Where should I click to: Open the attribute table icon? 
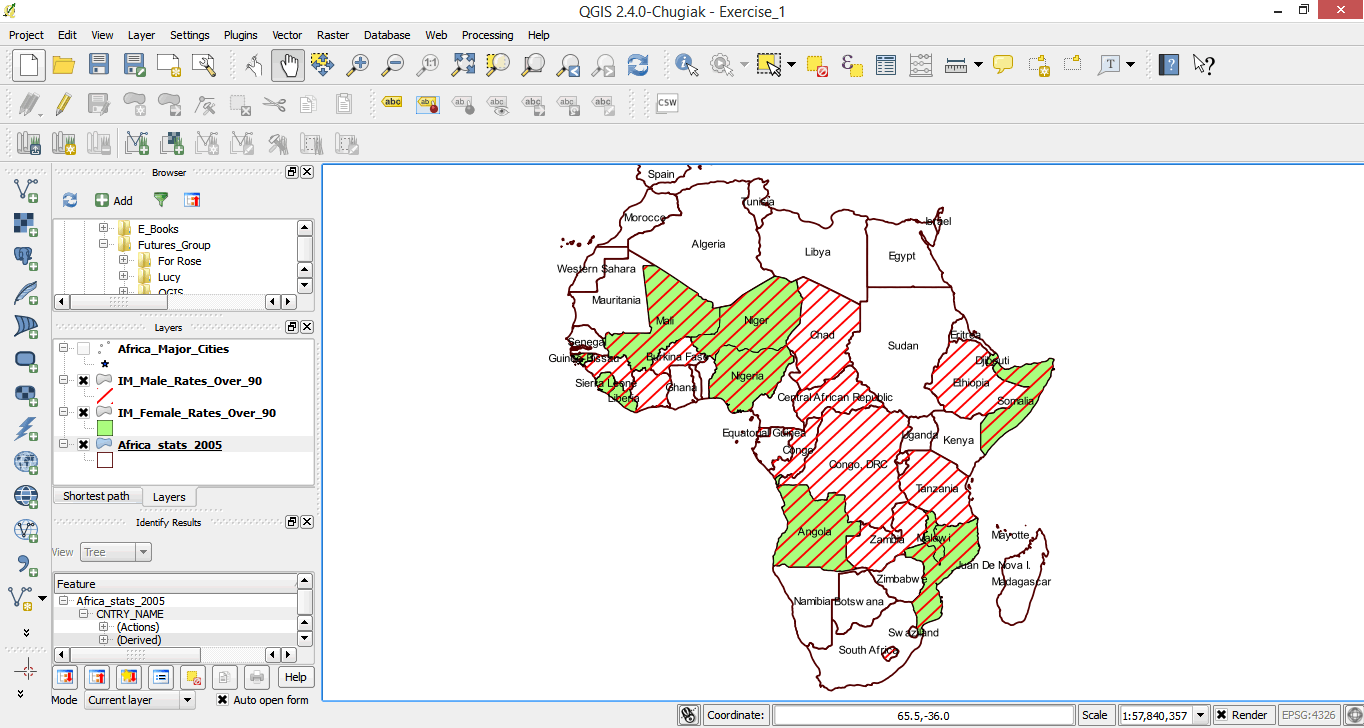pyautogui.click(x=886, y=65)
